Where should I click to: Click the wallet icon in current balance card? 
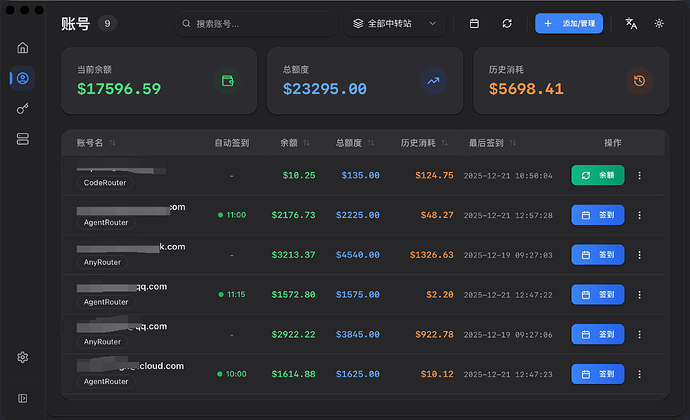(x=228, y=81)
